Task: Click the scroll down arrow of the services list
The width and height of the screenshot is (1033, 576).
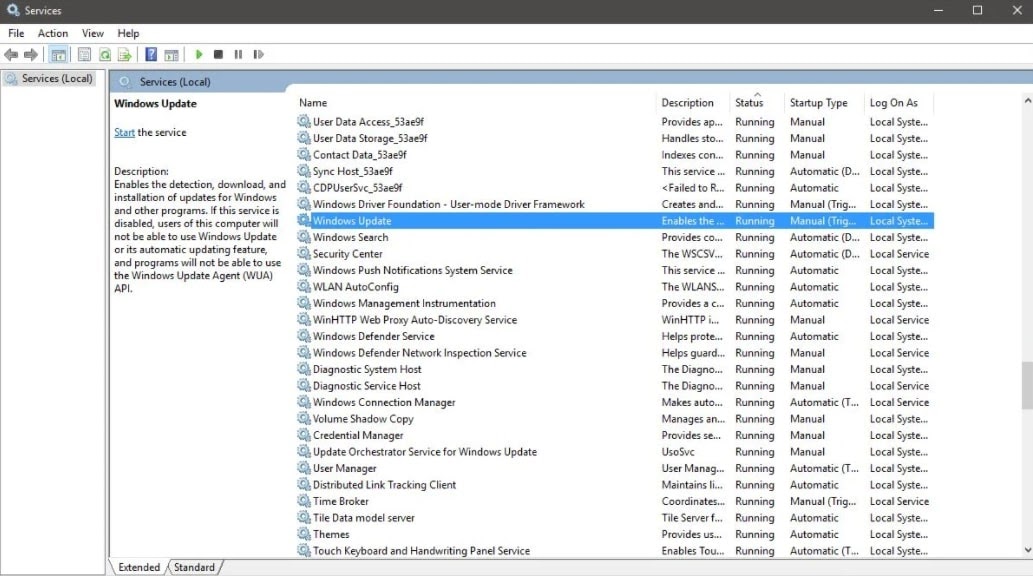Action: 1027,550
